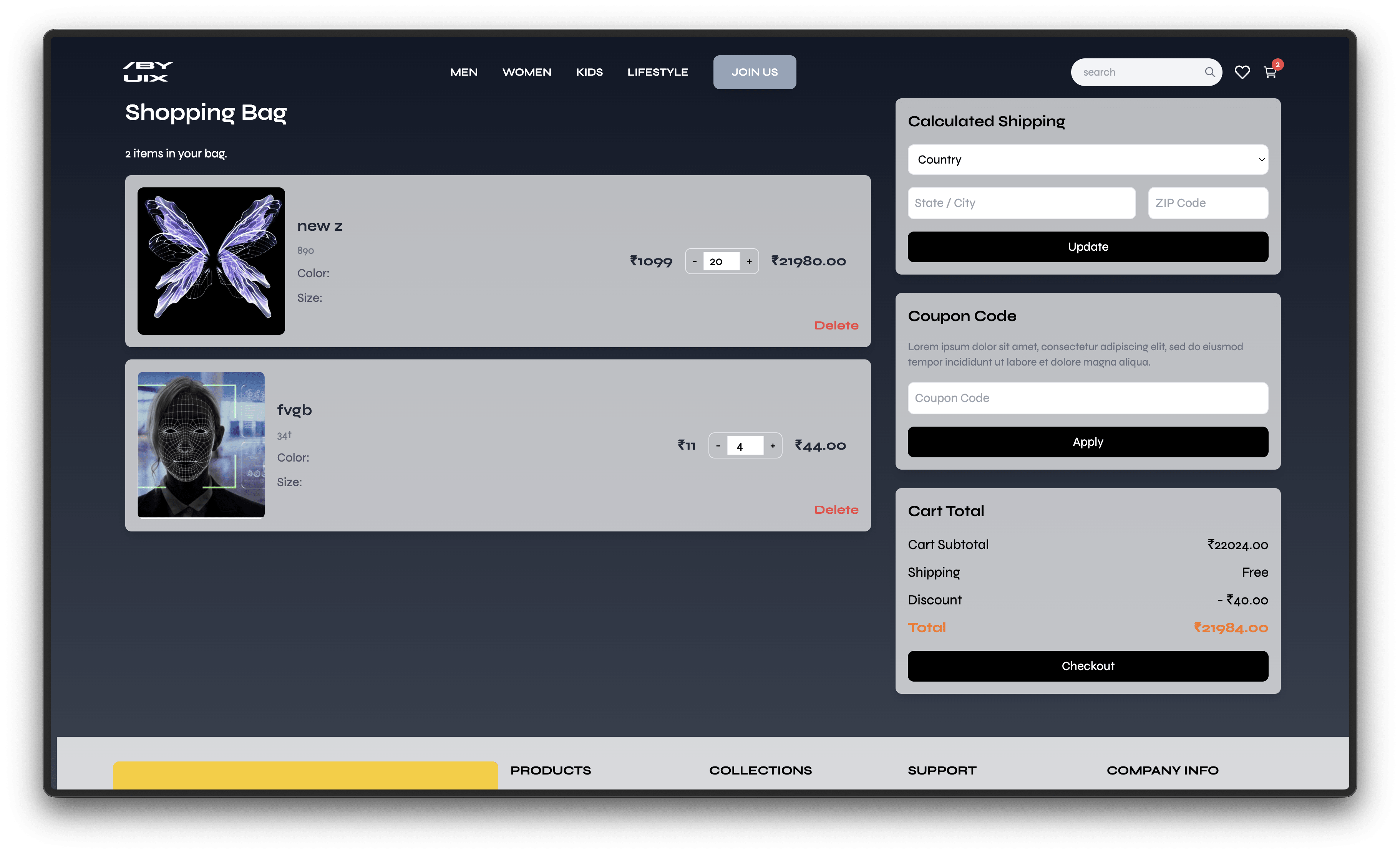1400x854 pixels.
Task: Click the new z quantity field showing 20
Action: [x=722, y=261]
